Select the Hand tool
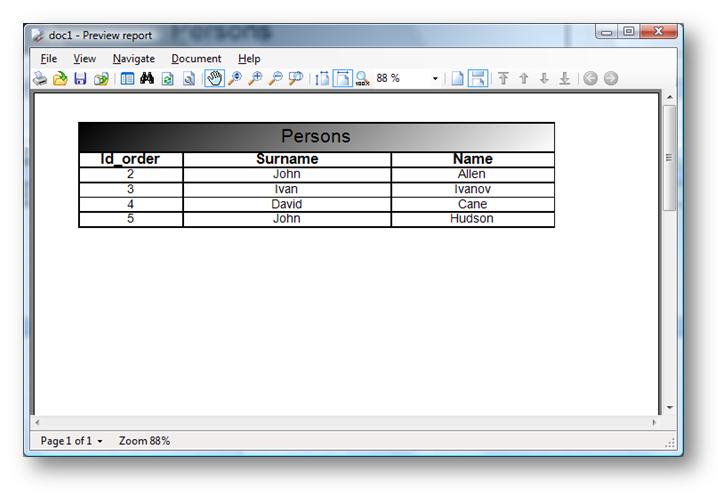Image resolution: width=718 pixels, height=495 pixels. [214, 78]
